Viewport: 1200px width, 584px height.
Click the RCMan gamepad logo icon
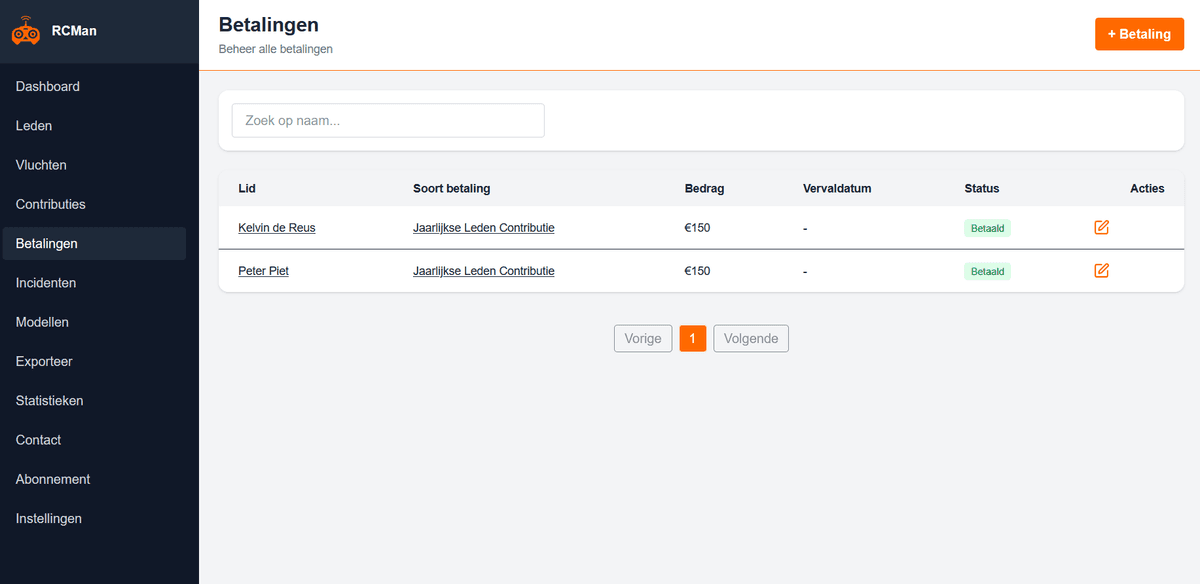[26, 30]
